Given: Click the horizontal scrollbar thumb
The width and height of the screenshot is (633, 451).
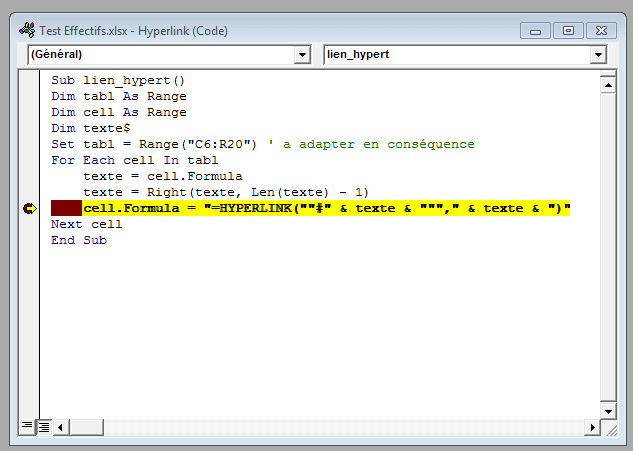Looking at the screenshot, I should tap(86, 427).
